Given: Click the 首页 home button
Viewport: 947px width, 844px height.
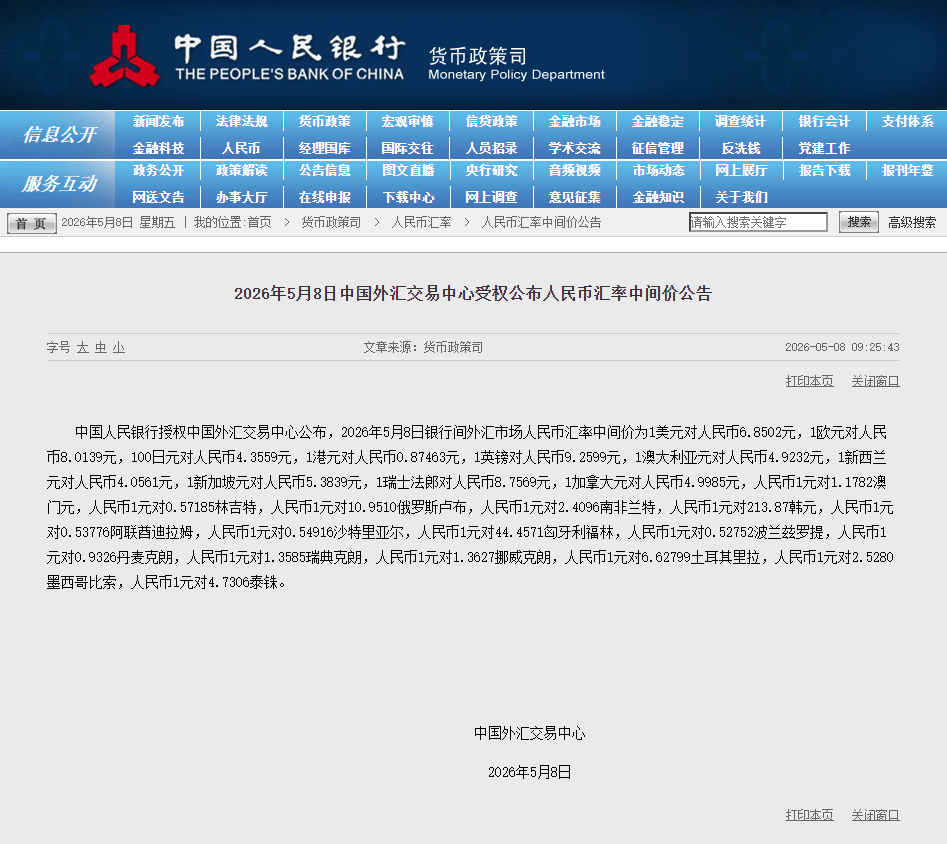Looking at the screenshot, I should (31, 223).
